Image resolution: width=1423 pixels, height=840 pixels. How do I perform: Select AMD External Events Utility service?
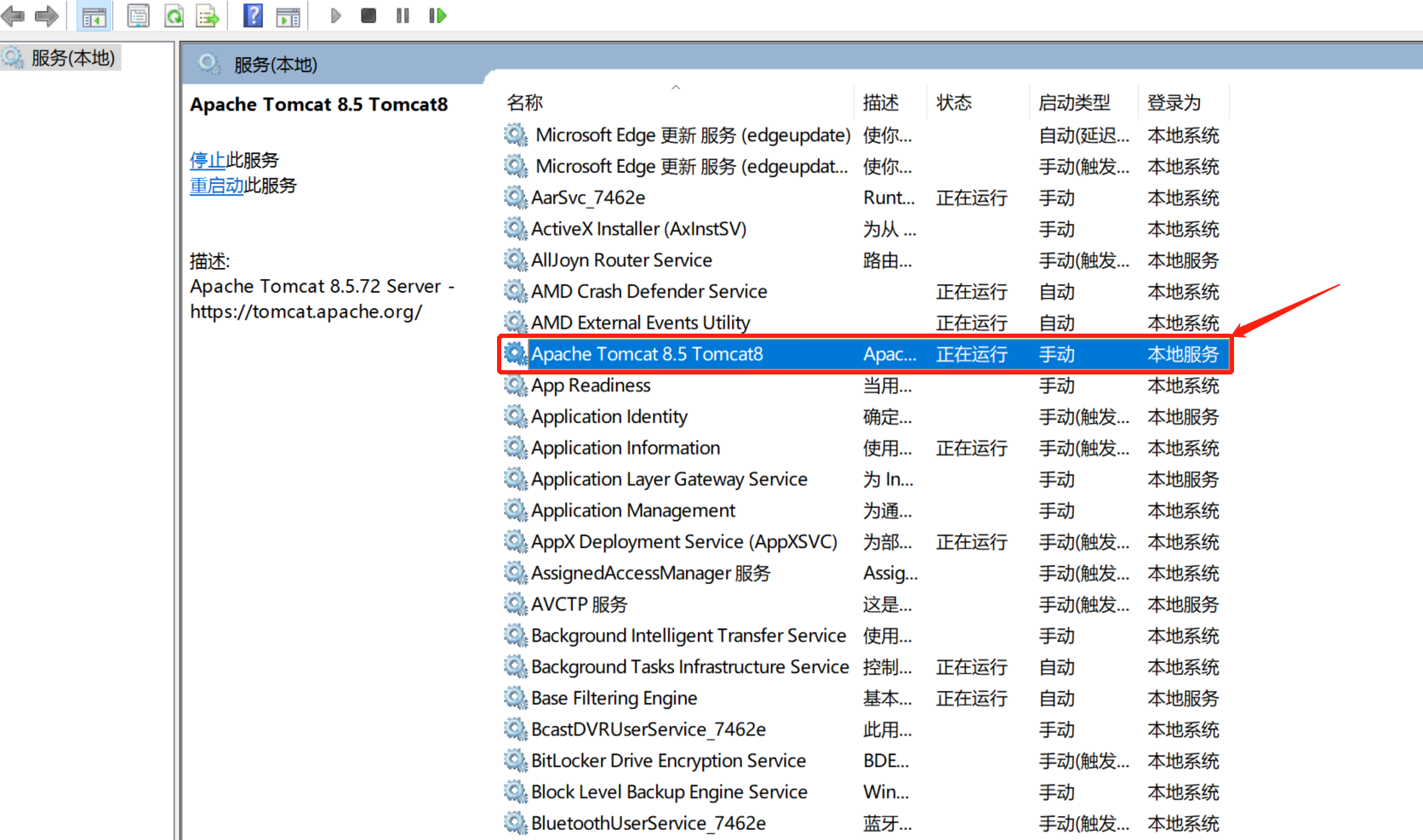coord(641,323)
